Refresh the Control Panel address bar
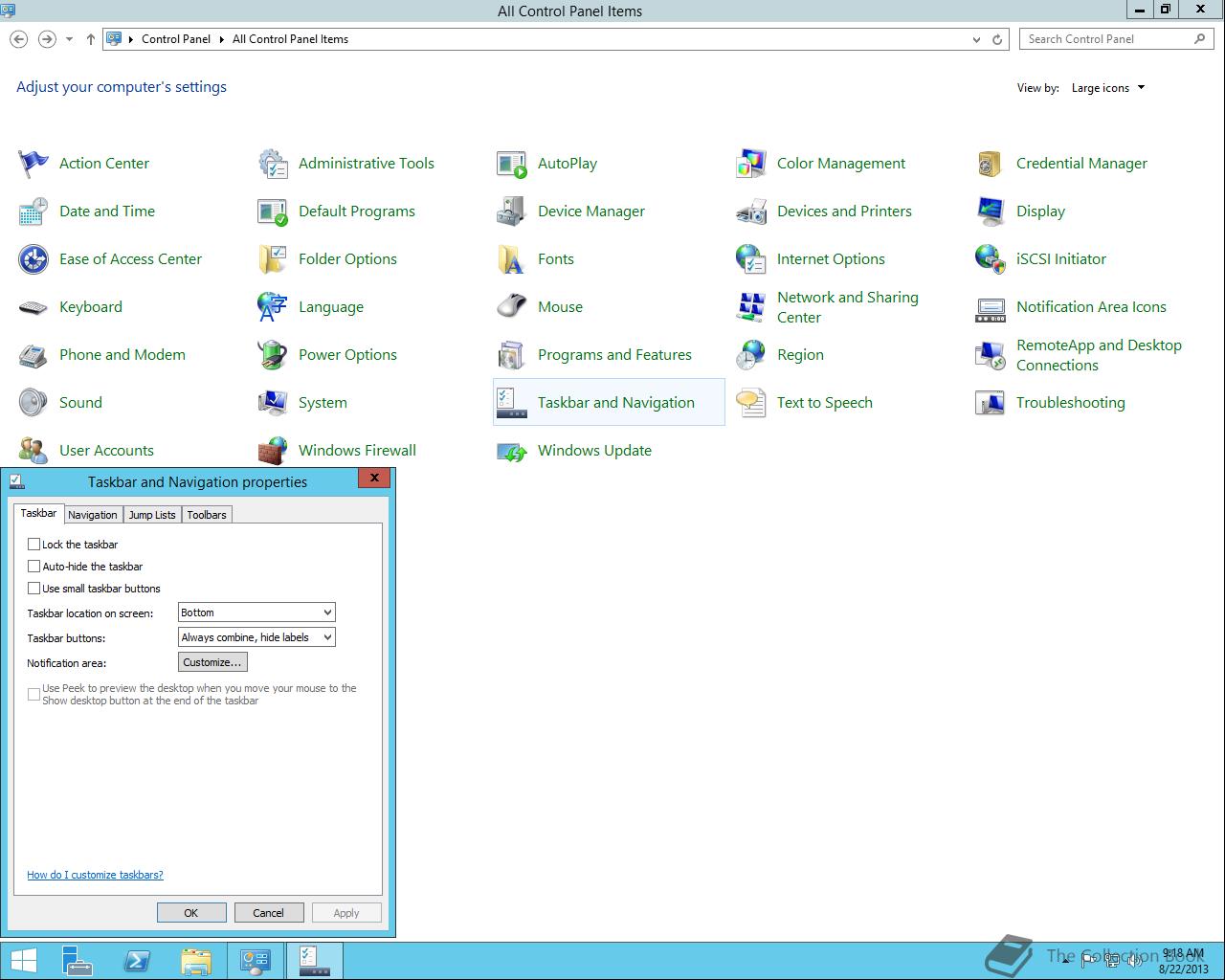Viewport: 1225px width, 980px height. [997, 39]
